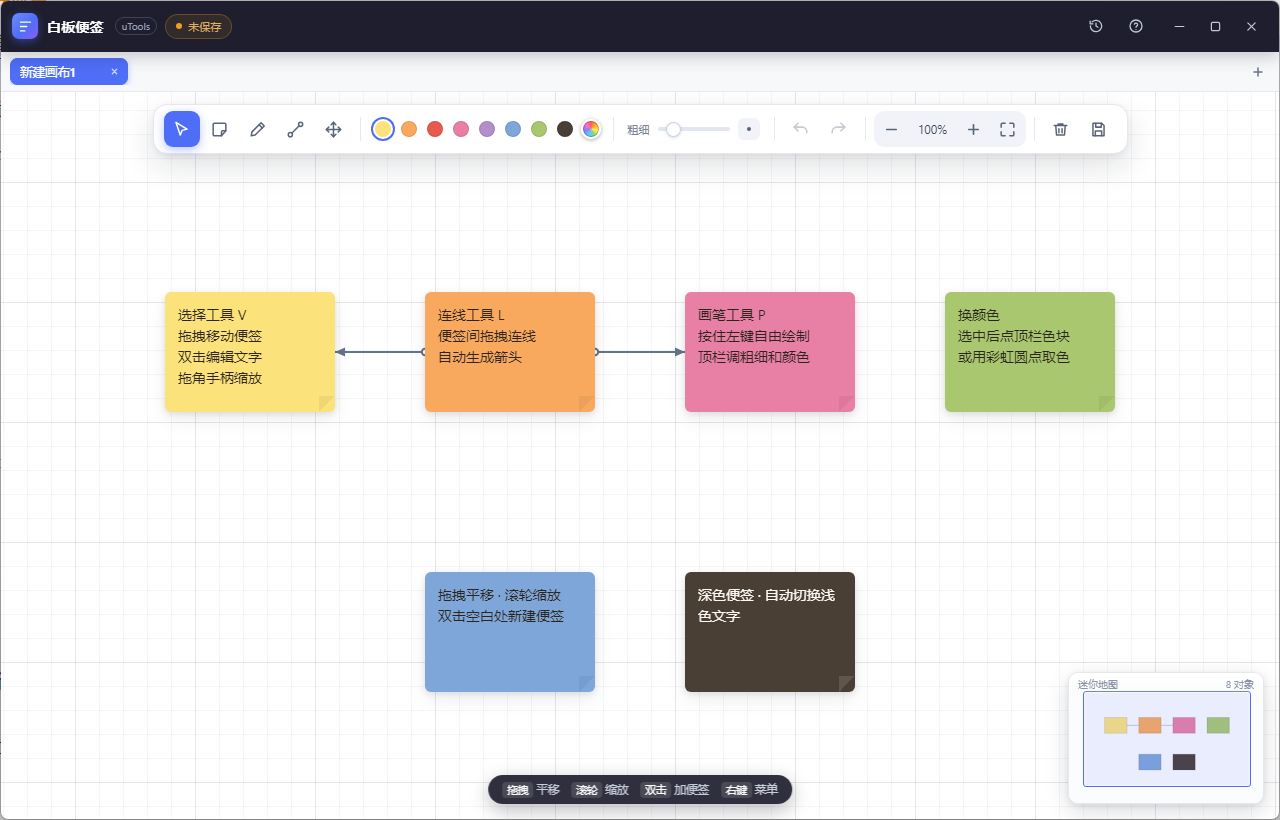Select the connector line tool

click(x=296, y=129)
